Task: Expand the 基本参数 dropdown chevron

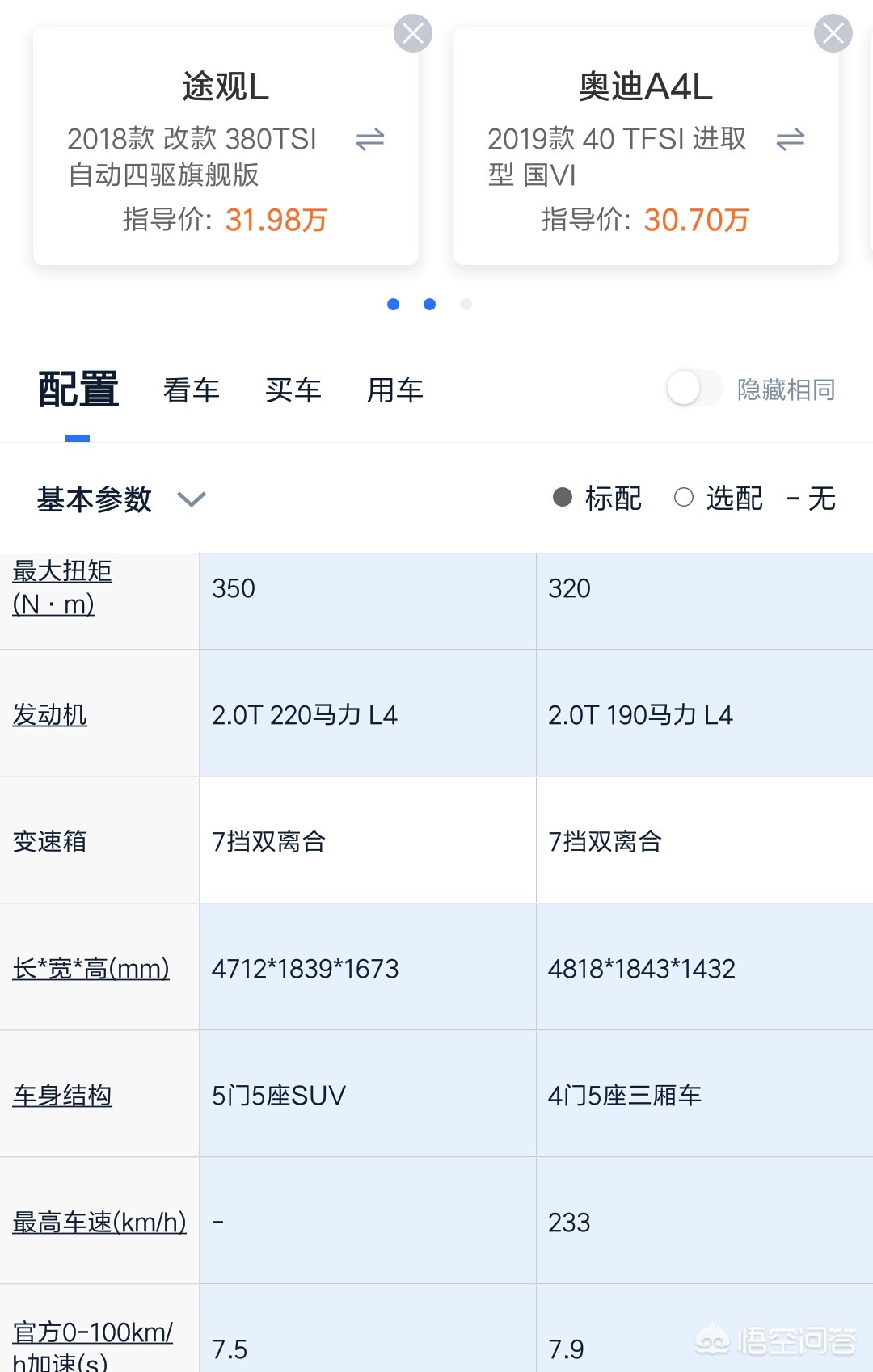Action: pyautogui.click(x=192, y=499)
